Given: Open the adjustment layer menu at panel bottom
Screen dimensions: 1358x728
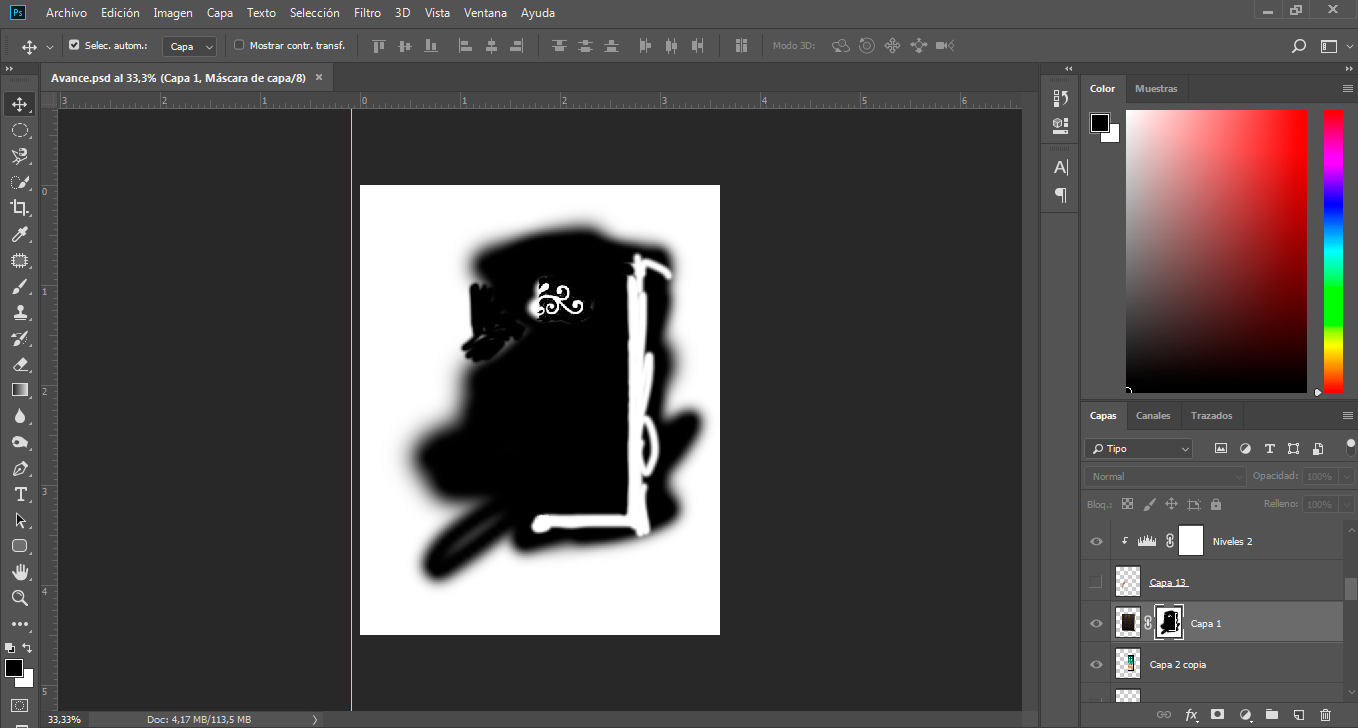Looking at the screenshot, I should pyautogui.click(x=1246, y=715).
